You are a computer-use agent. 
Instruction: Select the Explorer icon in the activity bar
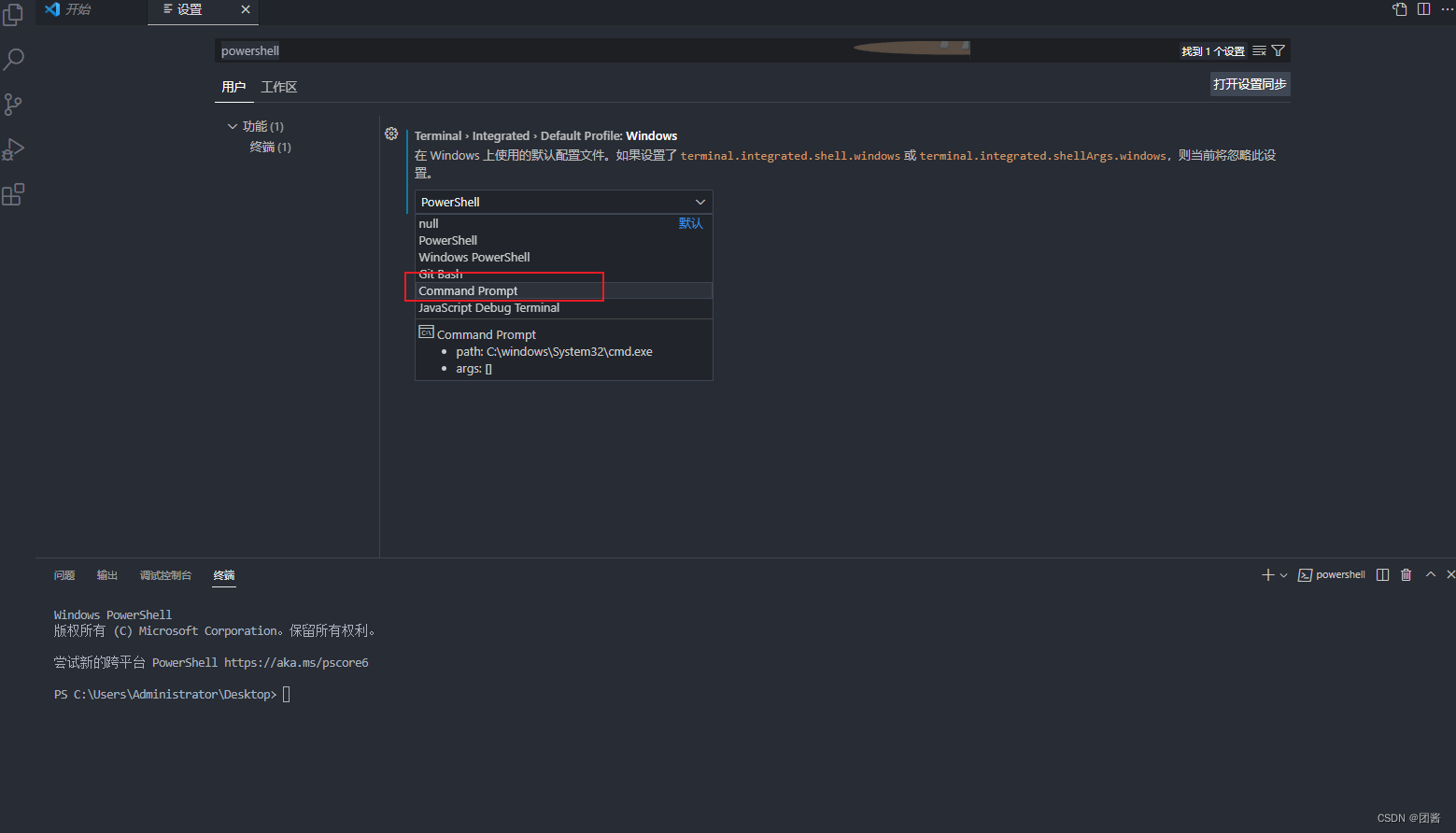(x=14, y=16)
